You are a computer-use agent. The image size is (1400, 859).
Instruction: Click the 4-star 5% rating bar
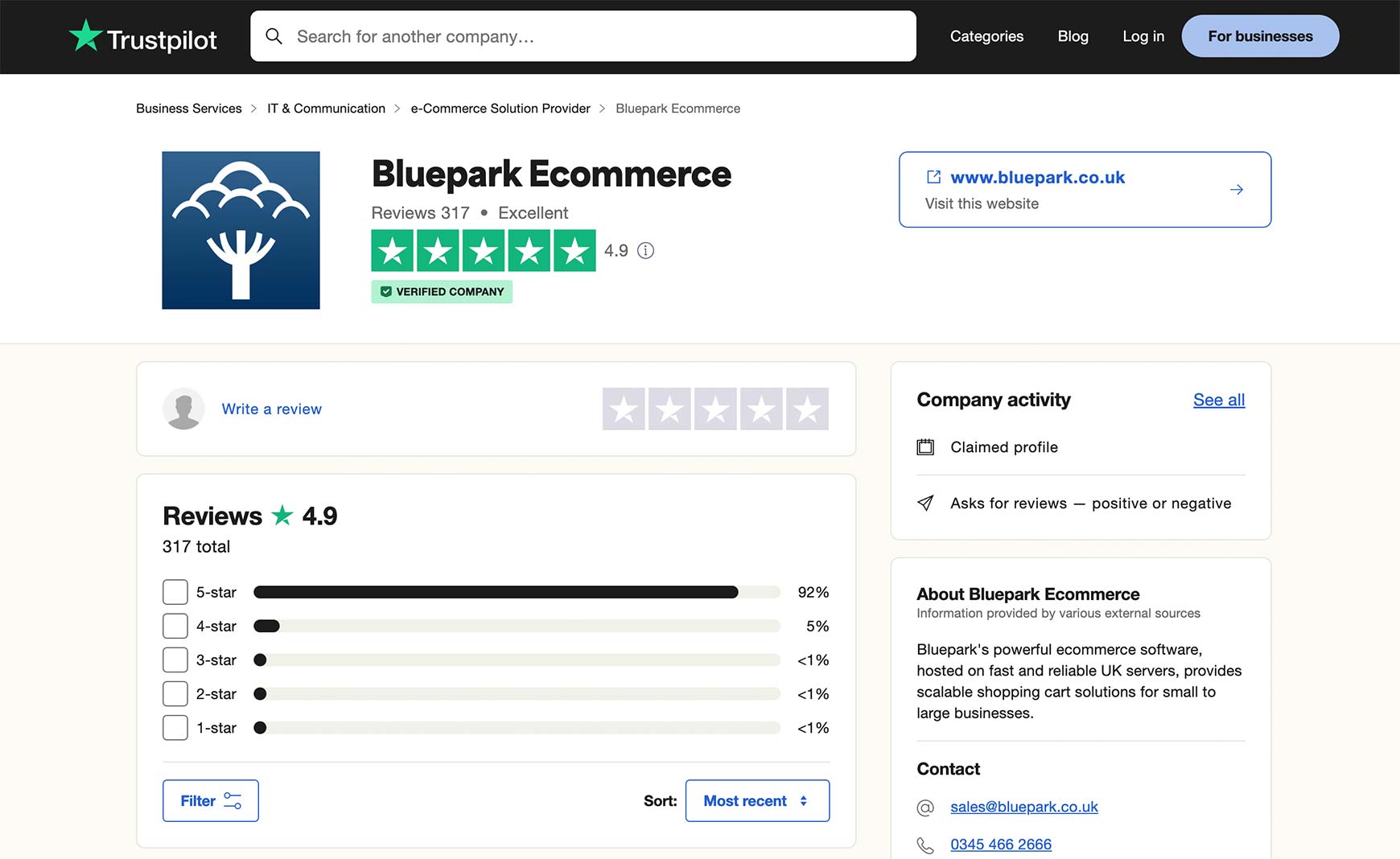point(517,626)
